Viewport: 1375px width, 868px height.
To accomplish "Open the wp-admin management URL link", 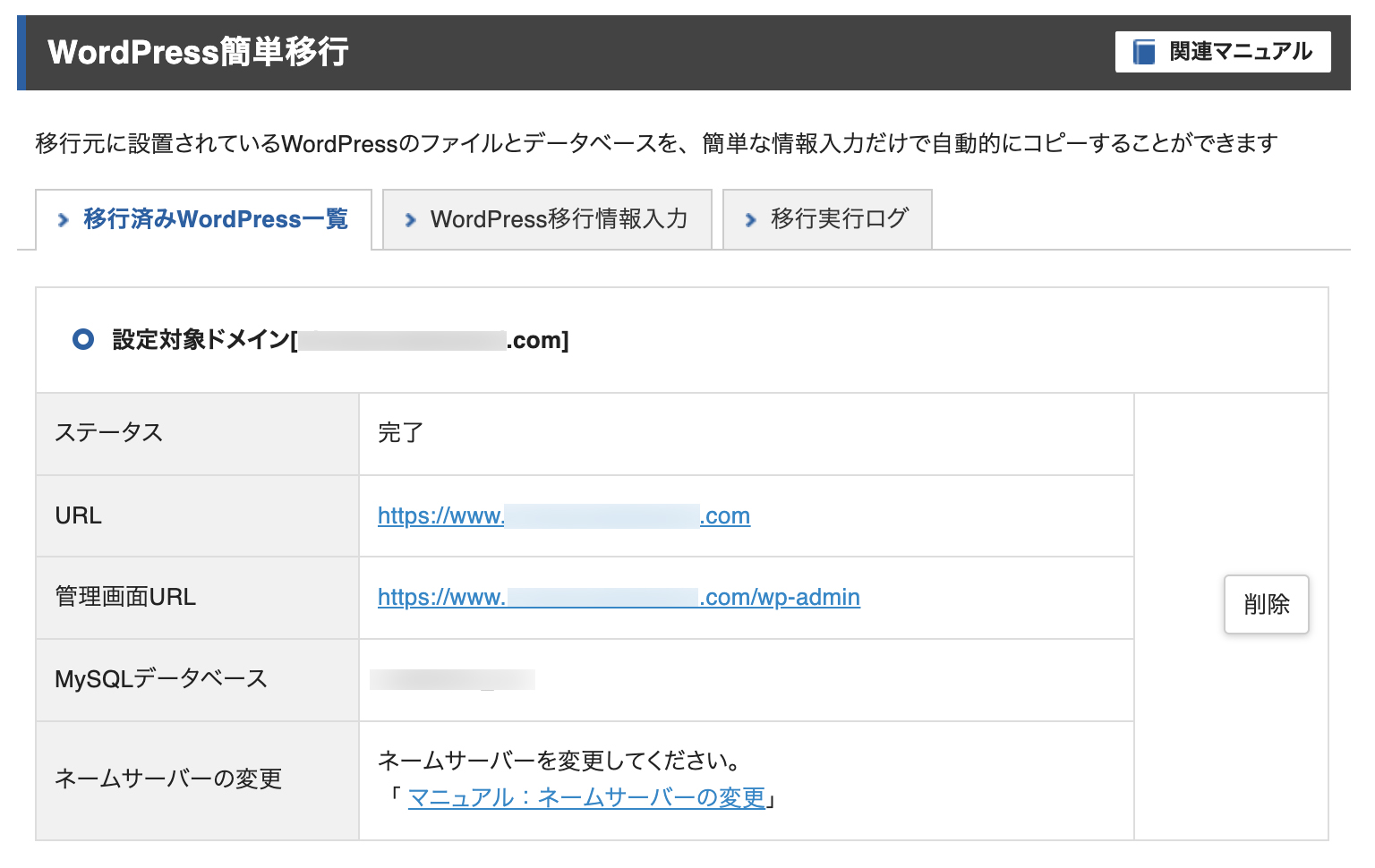I will pyautogui.click(x=618, y=597).
